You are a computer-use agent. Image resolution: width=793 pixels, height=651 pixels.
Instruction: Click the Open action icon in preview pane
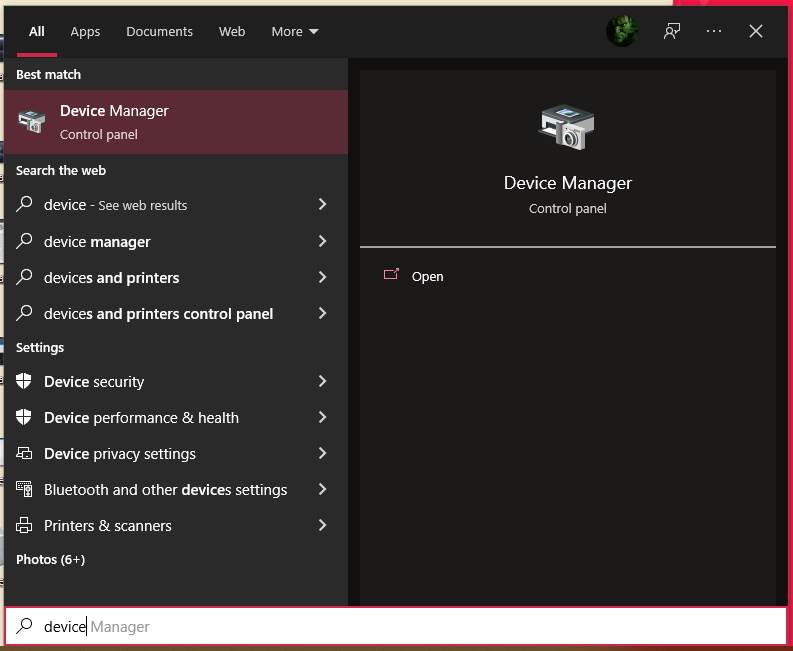coord(391,275)
